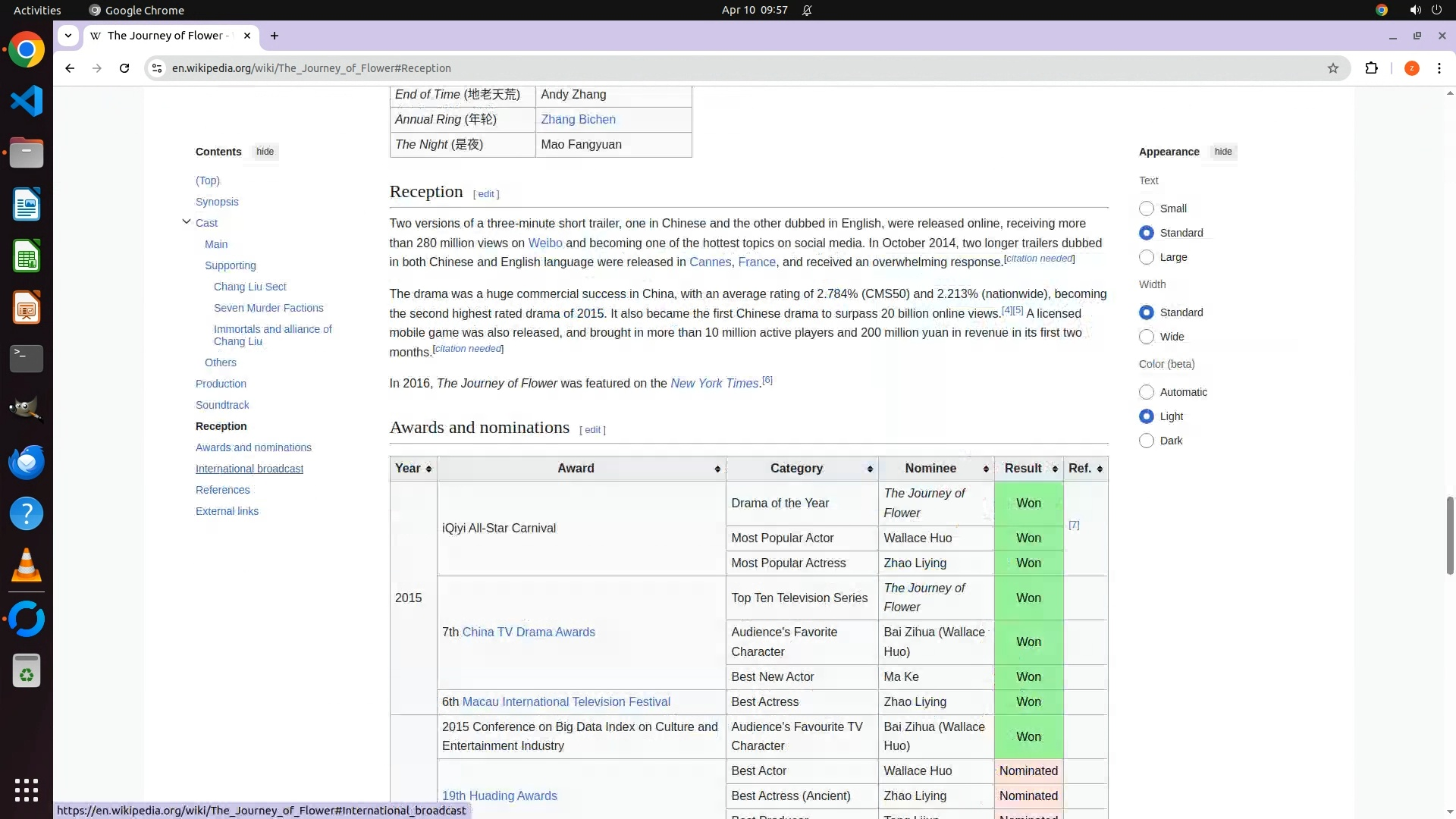Collapse the Cast section in the contents

[187, 222]
